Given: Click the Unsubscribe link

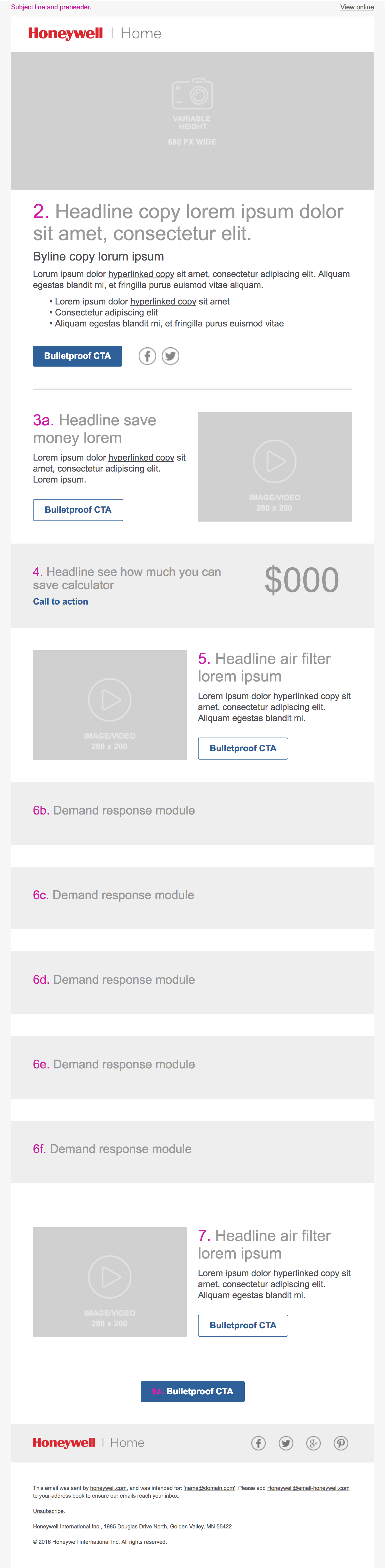Looking at the screenshot, I should 48,1511.
